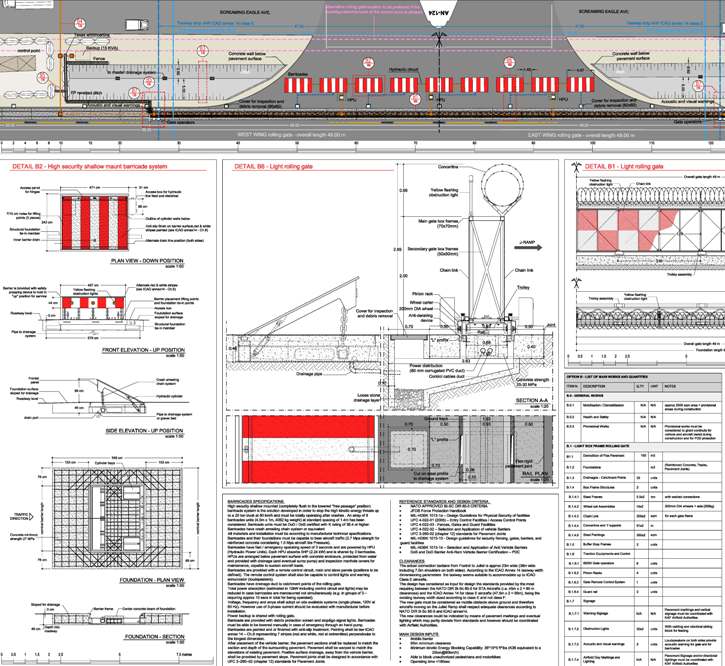Screen dimensions: 725x666
Task: Click the 'FOUNDATION - SECTION' caption
Action: [x=154, y=636]
